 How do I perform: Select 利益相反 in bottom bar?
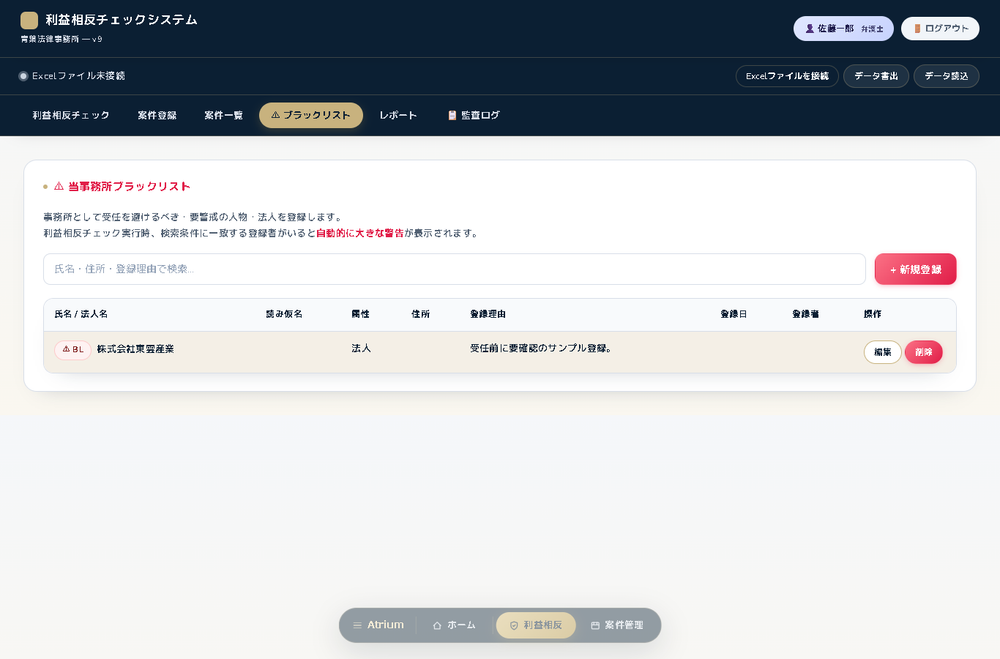(536, 625)
